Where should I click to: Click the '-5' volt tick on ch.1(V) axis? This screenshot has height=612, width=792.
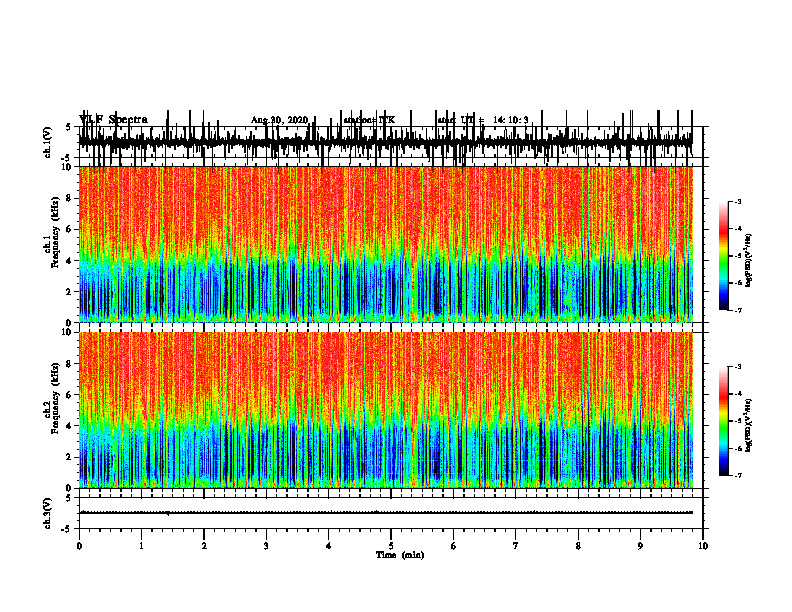tap(67, 158)
